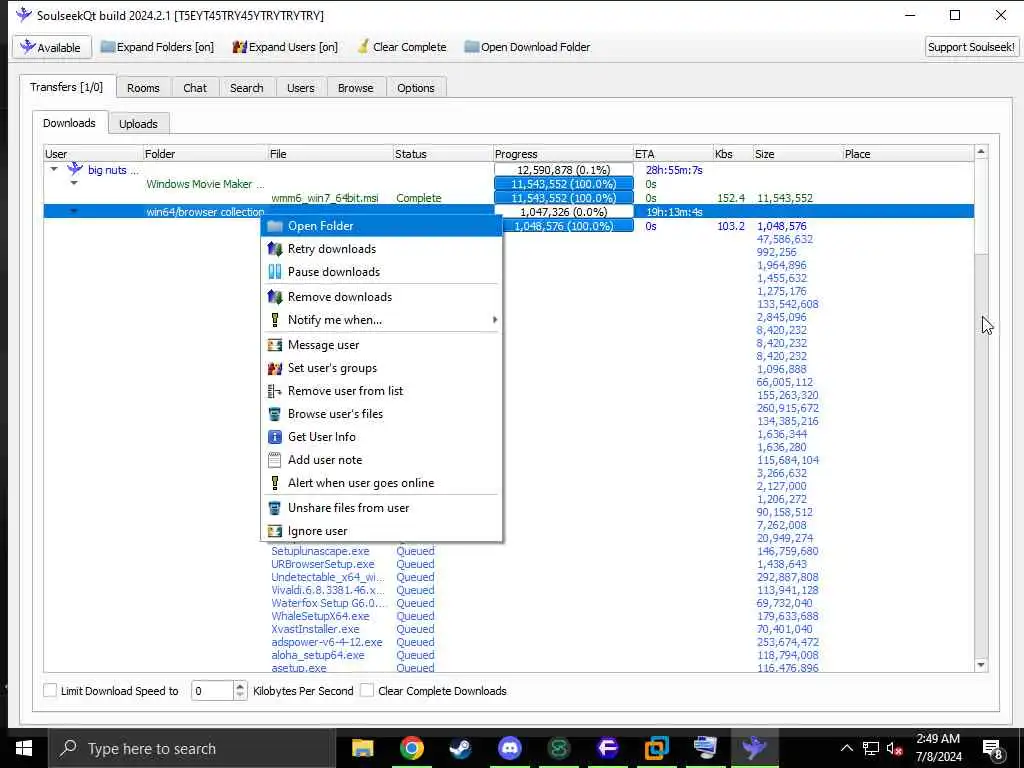This screenshot has width=1024, height=768.
Task: Select the Vivaldi.6.8.3381.46 queued file
Action: [x=328, y=590]
